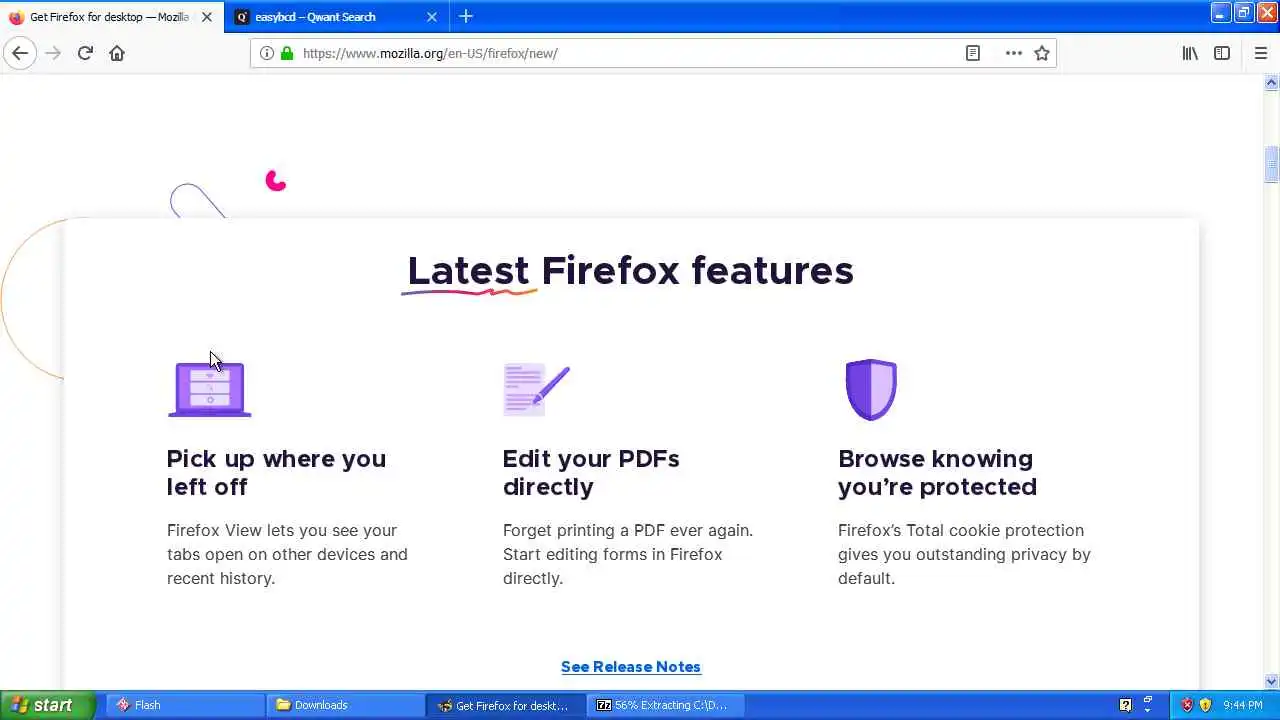
Task: Show site information via the info icon
Action: click(267, 53)
